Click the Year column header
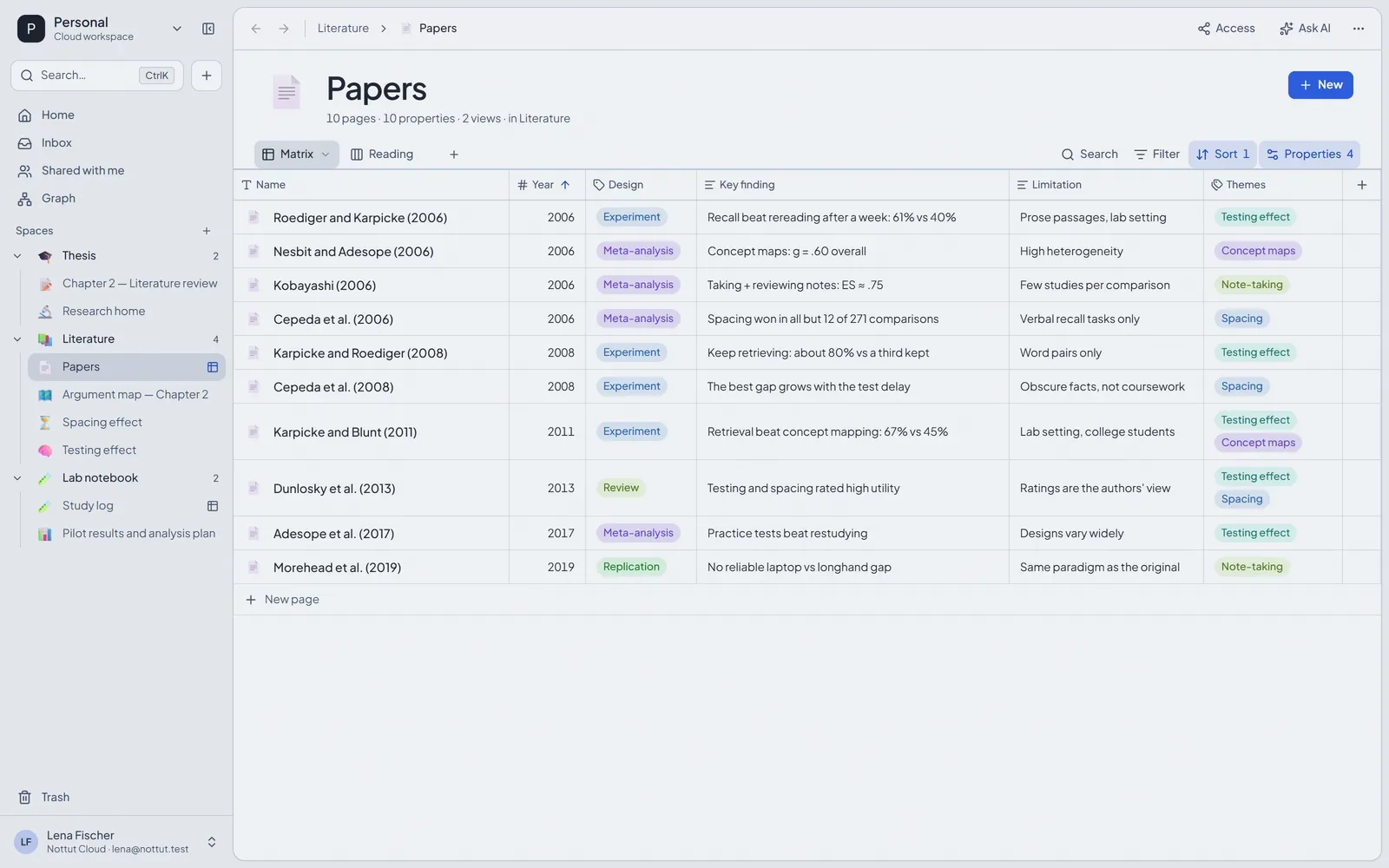This screenshot has height=868, width=1389. coord(548,185)
